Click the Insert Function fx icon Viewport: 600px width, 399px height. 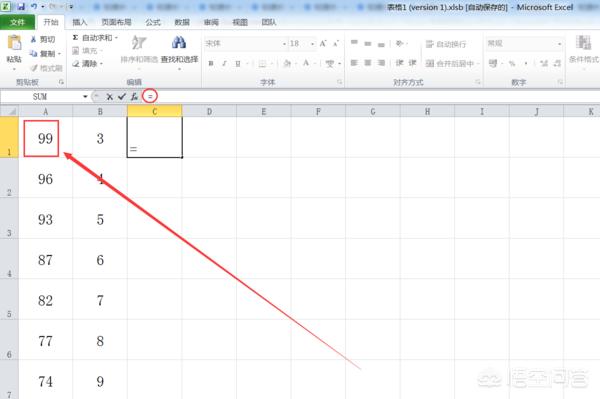(x=134, y=97)
